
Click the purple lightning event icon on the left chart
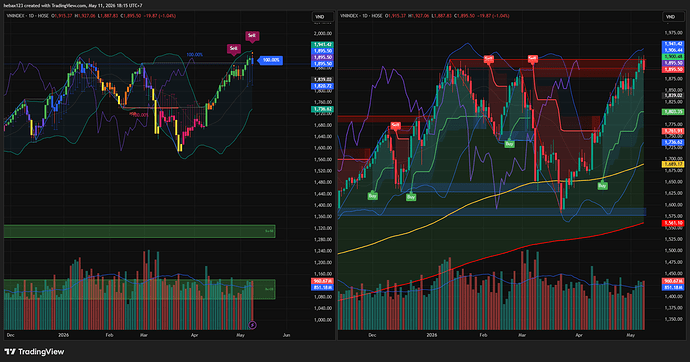[x=252, y=325]
